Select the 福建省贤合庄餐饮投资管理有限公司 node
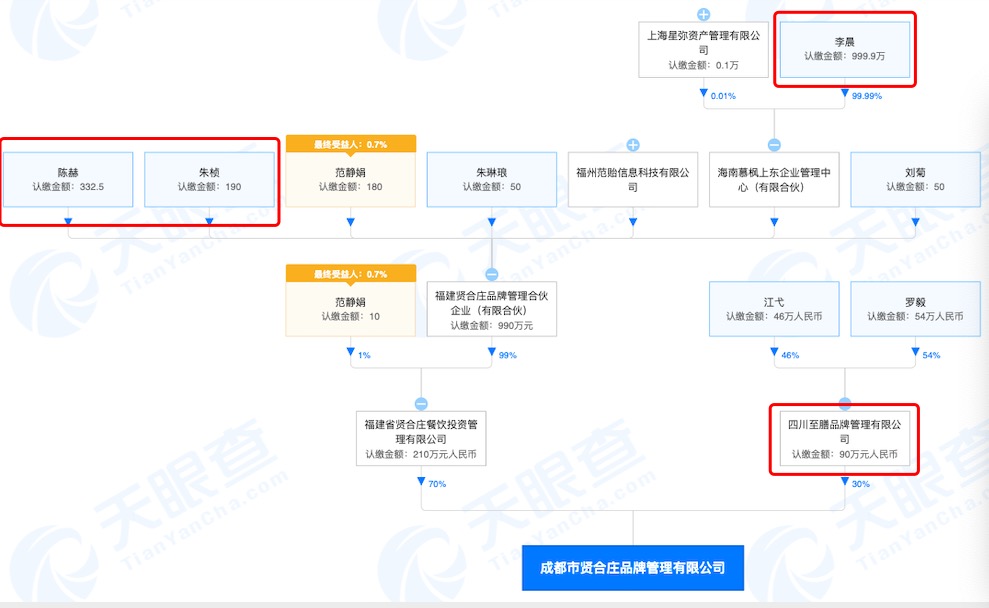The image size is (989, 608). (x=421, y=438)
